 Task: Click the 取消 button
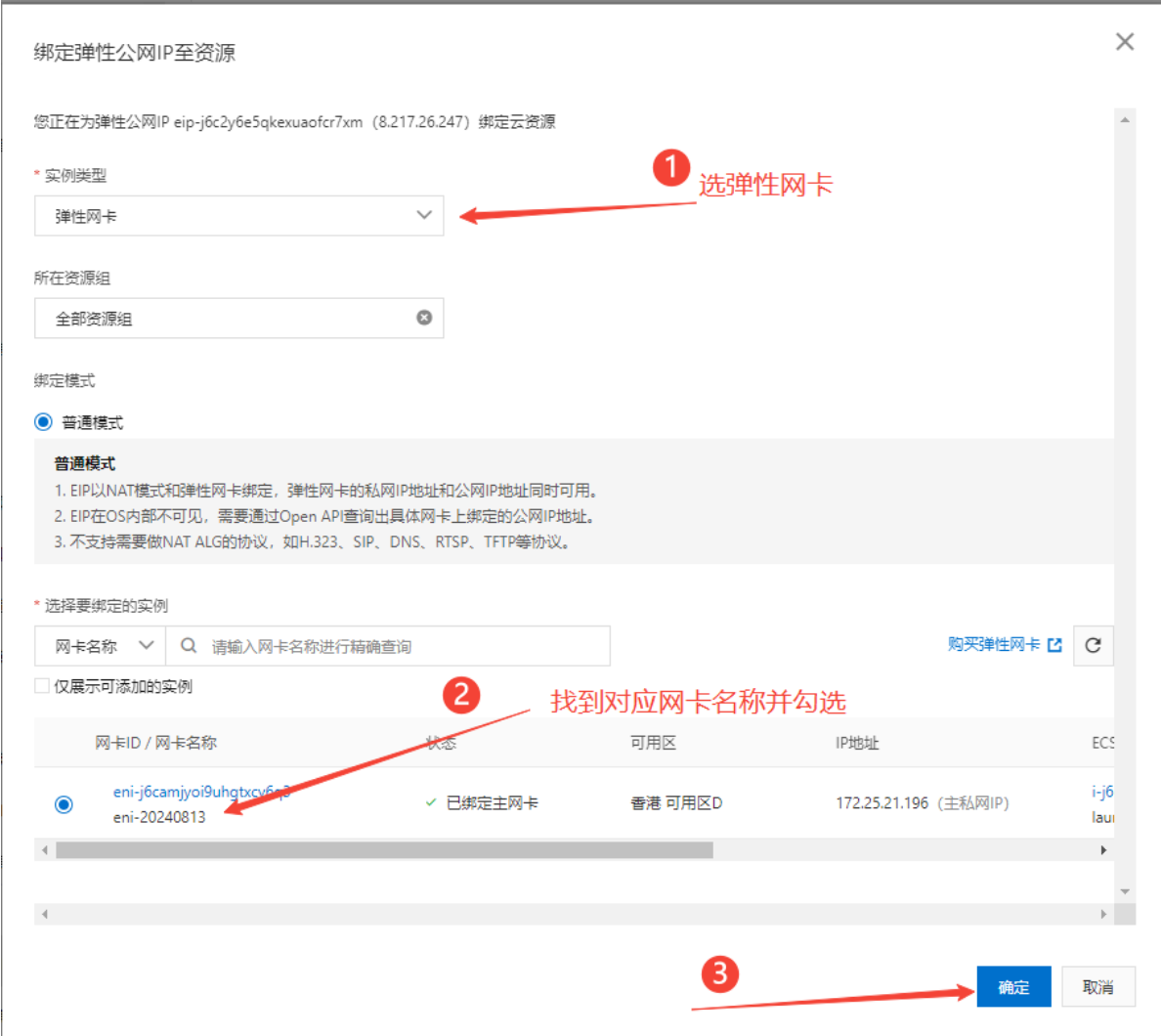pos(1097,987)
